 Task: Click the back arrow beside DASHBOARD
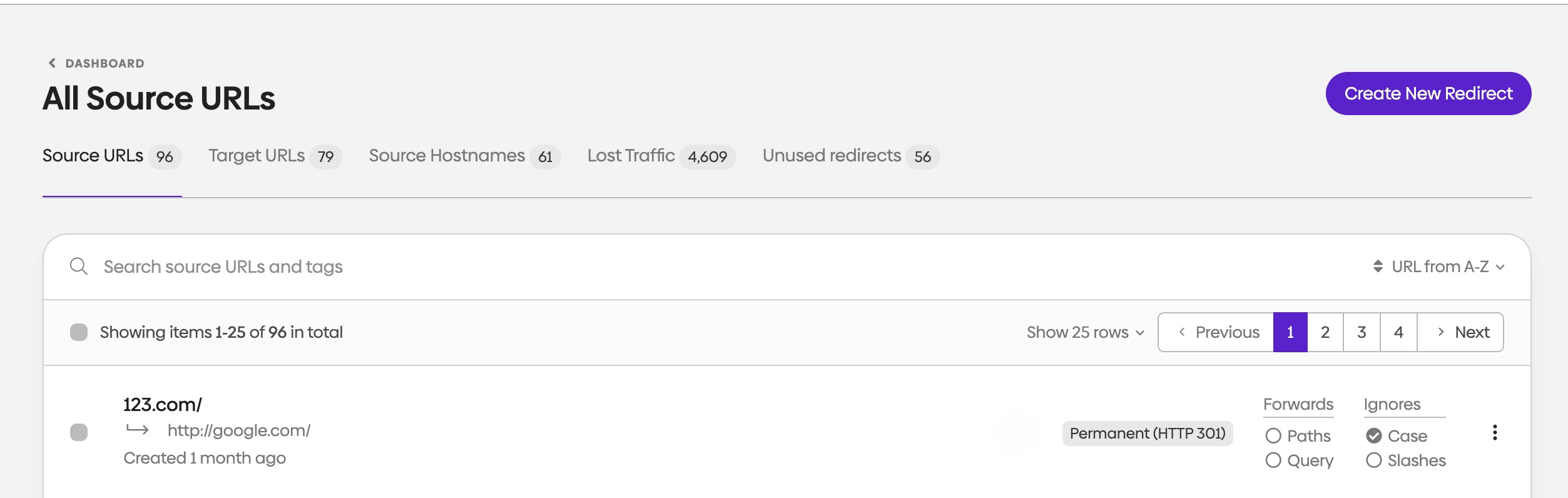(51, 63)
